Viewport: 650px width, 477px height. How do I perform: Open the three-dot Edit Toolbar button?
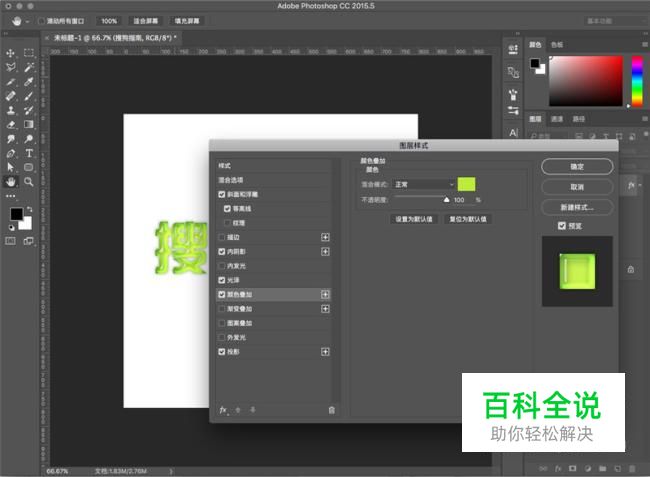click(10, 196)
